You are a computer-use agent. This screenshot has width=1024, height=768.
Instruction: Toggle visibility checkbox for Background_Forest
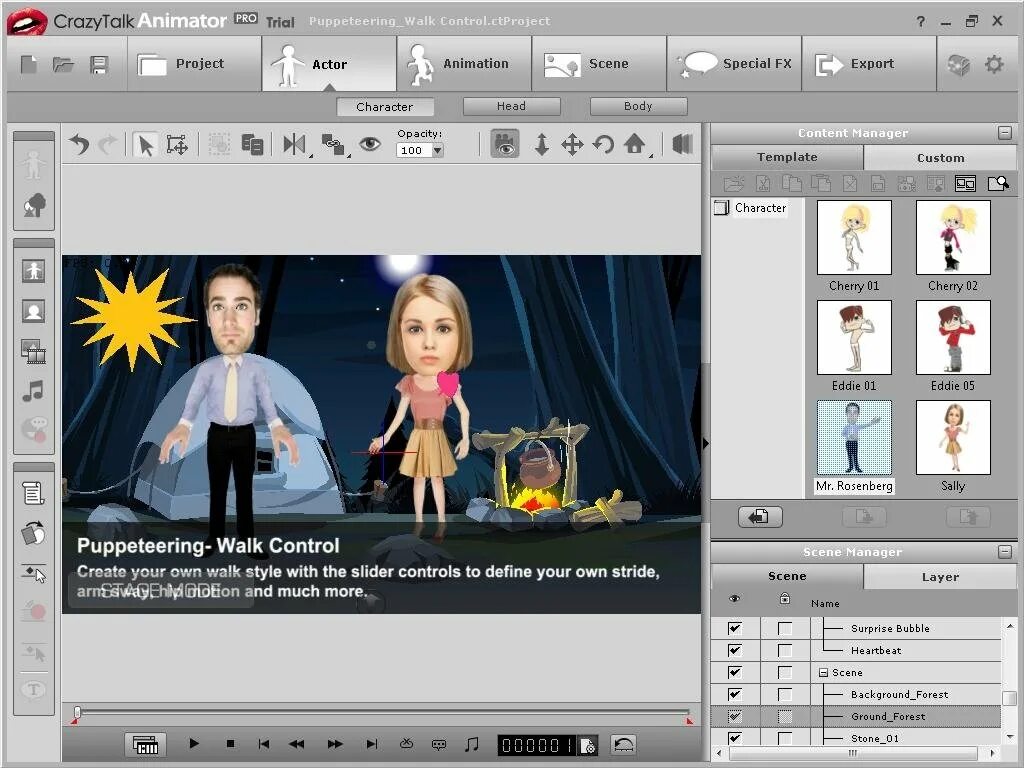pos(735,694)
